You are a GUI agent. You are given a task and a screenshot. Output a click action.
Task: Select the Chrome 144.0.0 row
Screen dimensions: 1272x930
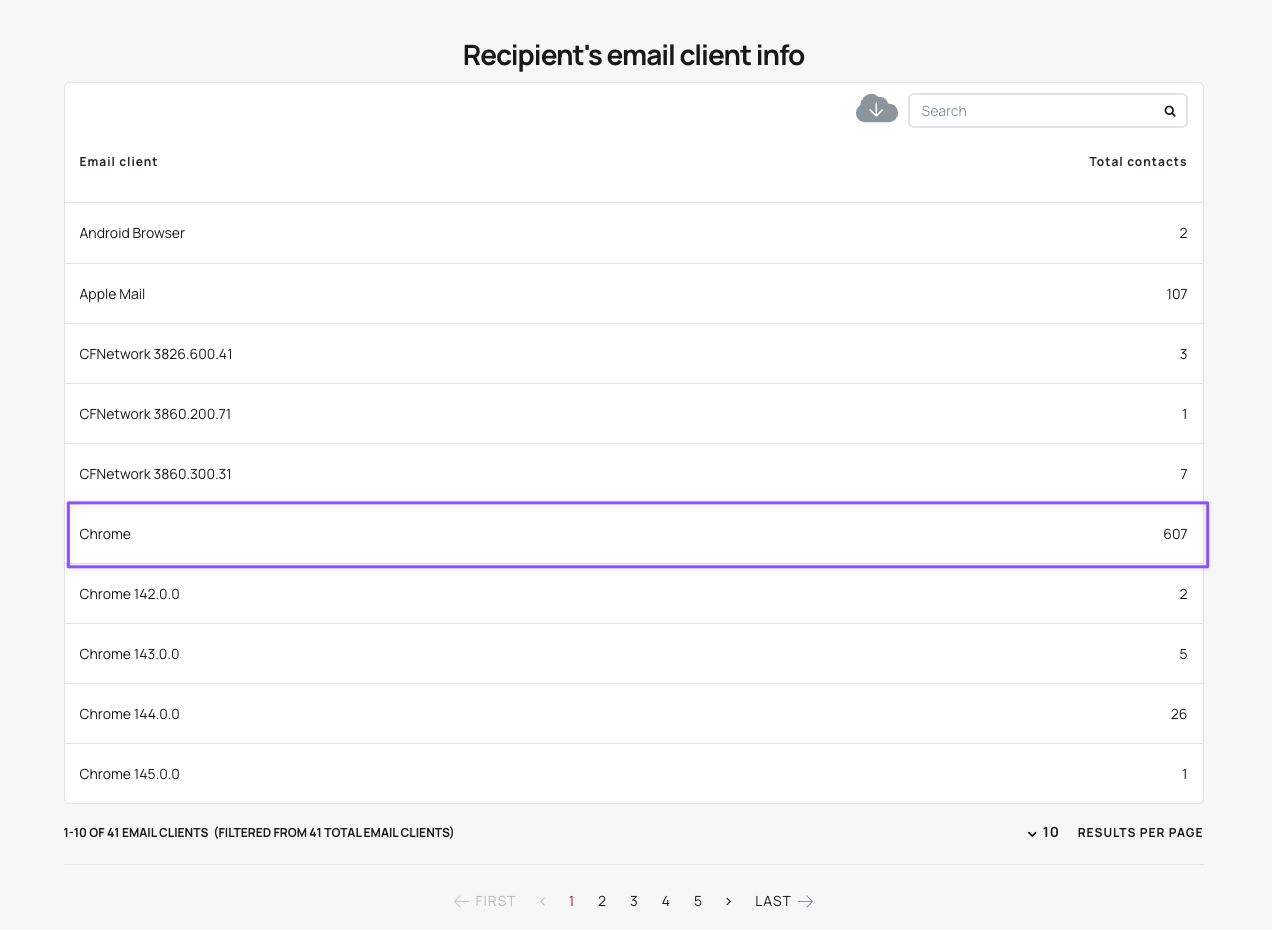pos(634,714)
